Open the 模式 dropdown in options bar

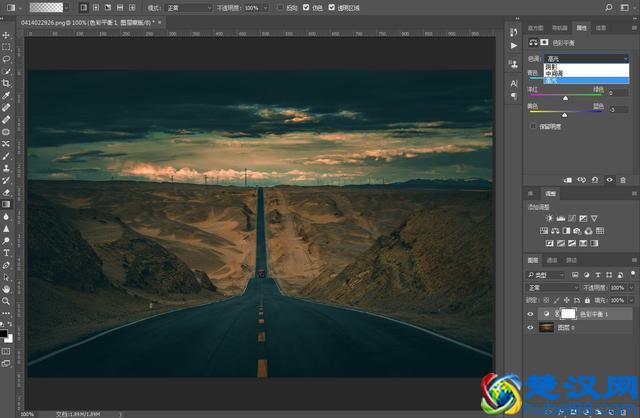[x=188, y=7]
